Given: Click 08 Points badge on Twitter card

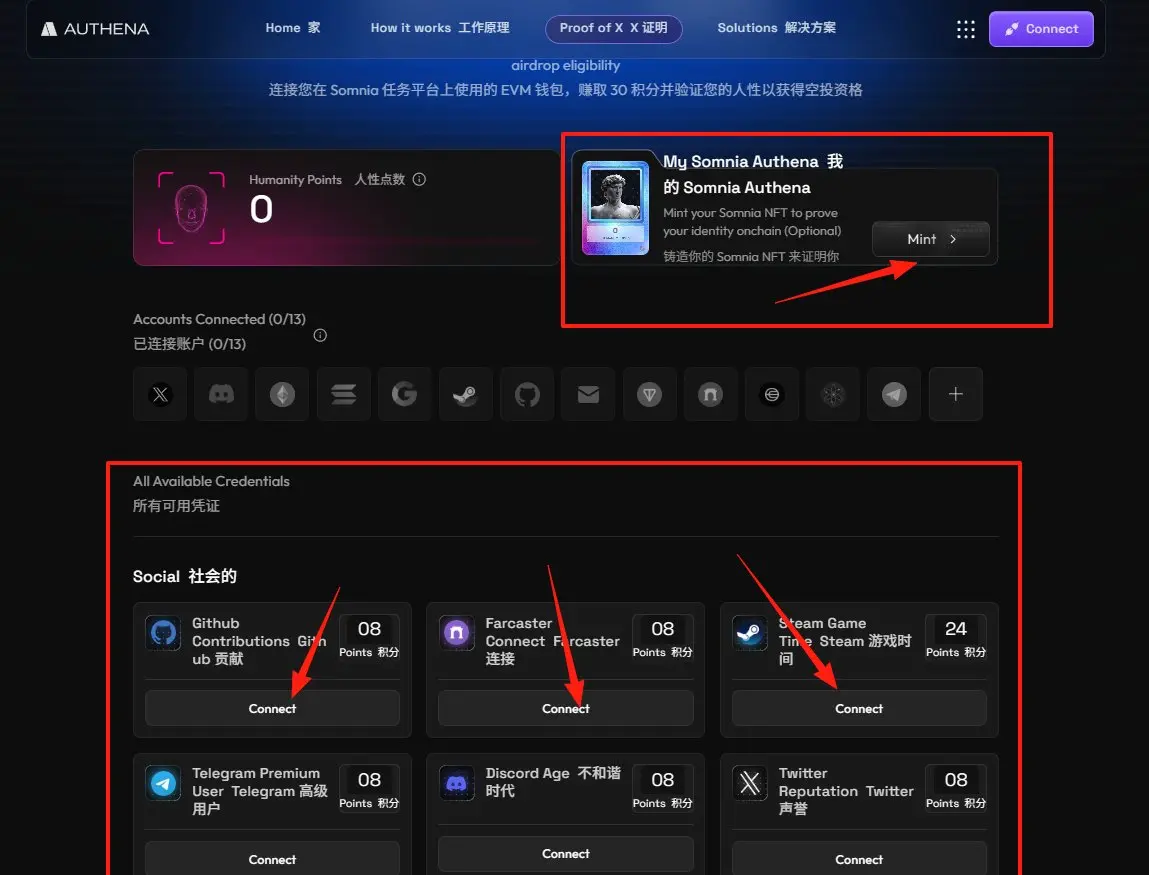Looking at the screenshot, I should point(956,789).
